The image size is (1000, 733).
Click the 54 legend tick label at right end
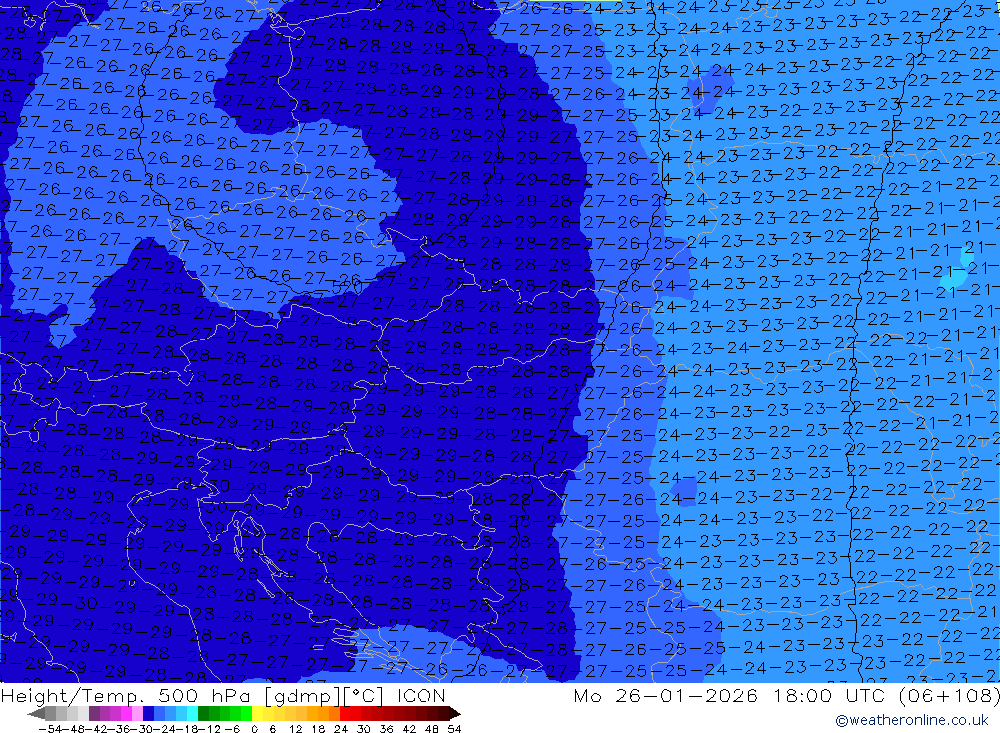pos(454,729)
